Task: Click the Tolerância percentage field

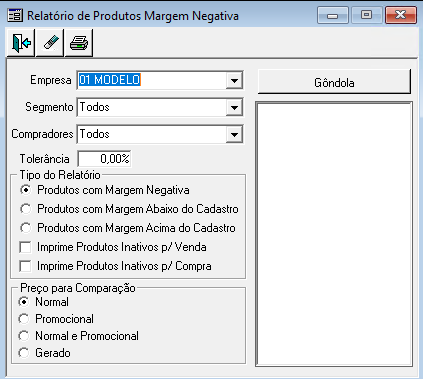Action: [x=104, y=159]
